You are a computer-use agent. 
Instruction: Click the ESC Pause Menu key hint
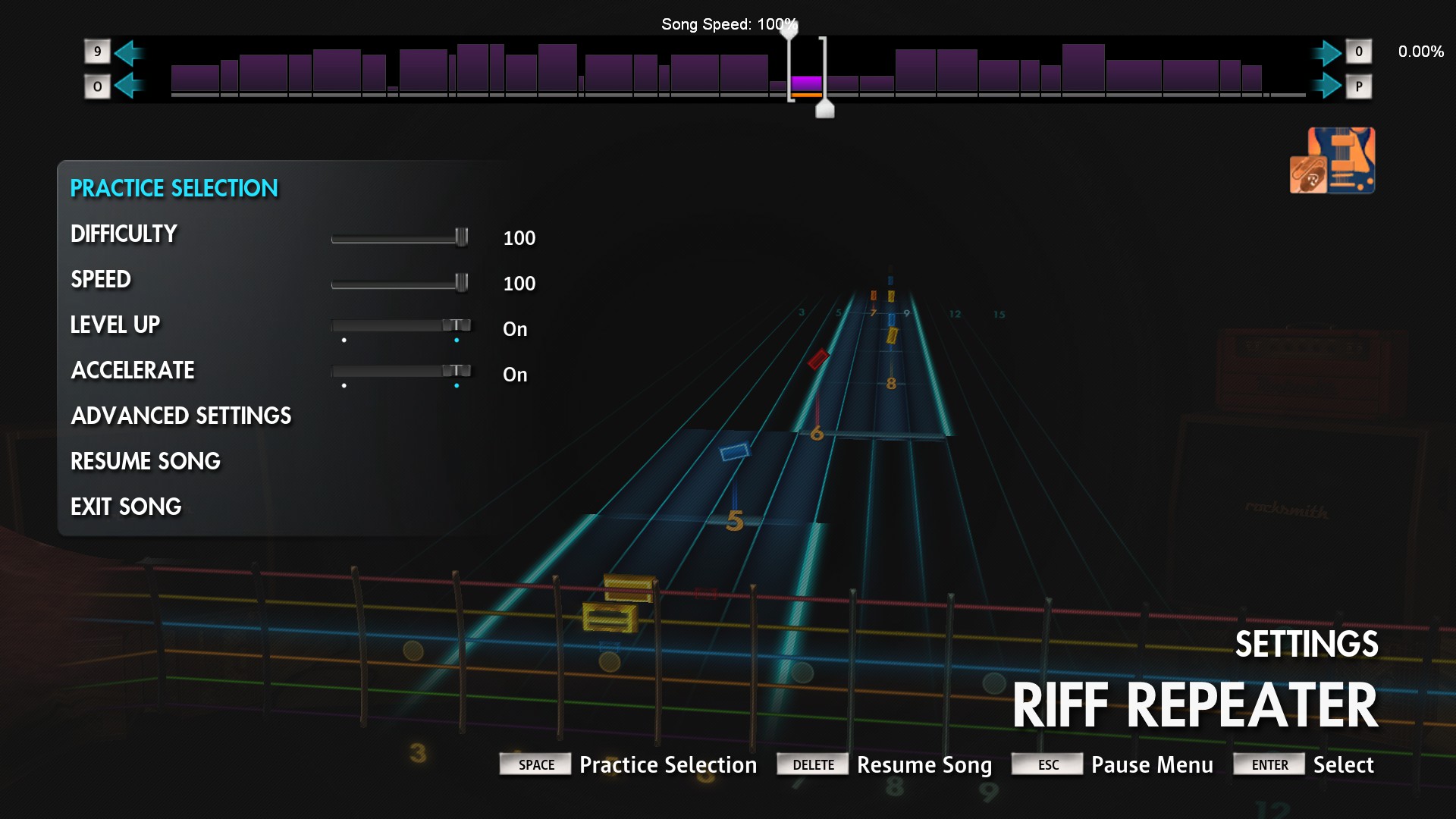point(1112,764)
